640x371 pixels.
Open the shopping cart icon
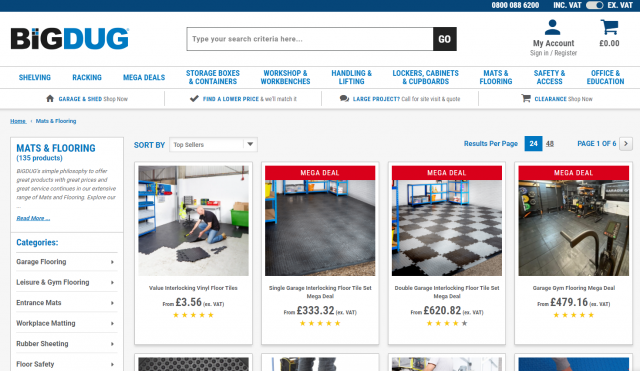[x=609, y=27]
